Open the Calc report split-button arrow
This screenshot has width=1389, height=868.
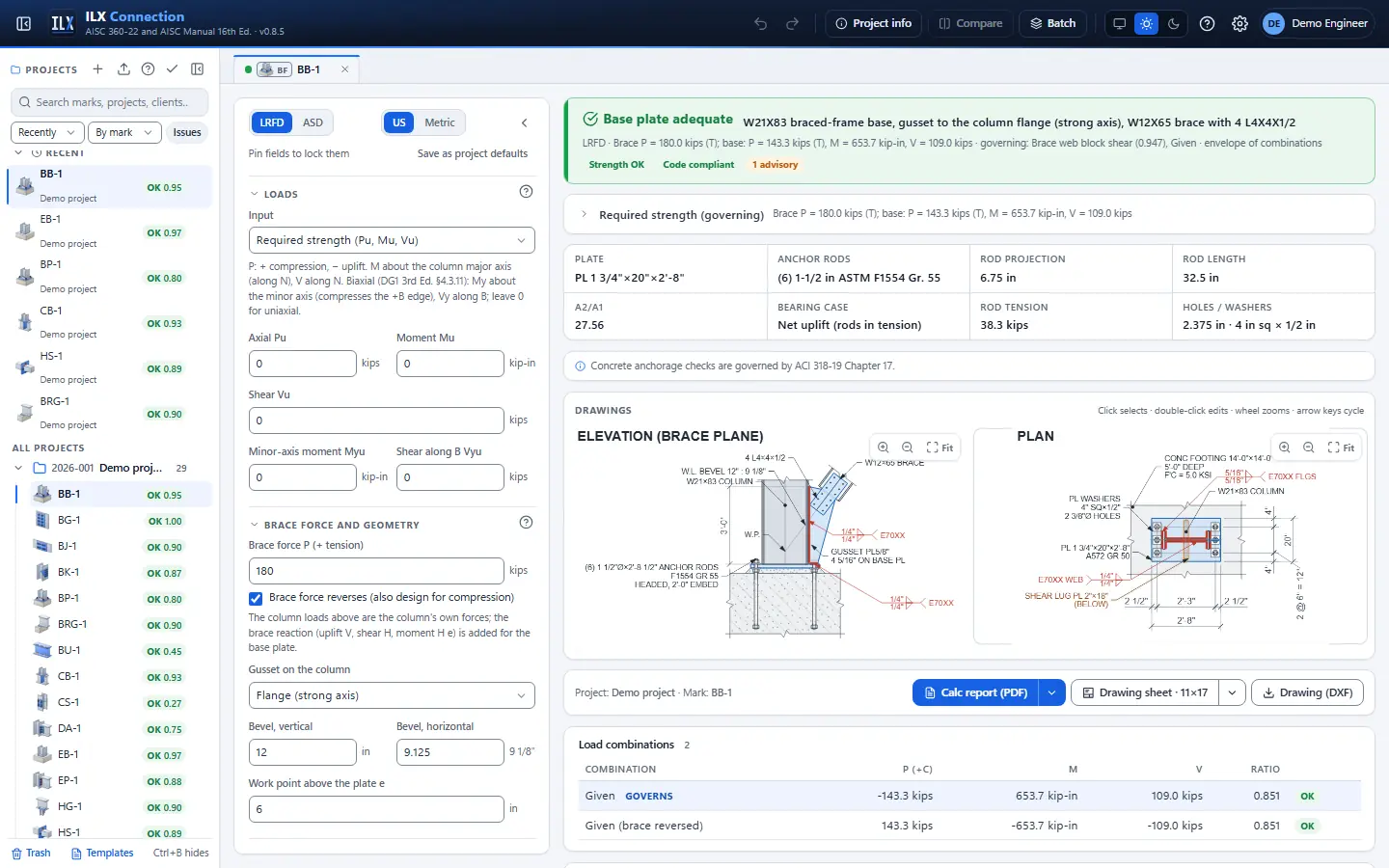click(1051, 692)
